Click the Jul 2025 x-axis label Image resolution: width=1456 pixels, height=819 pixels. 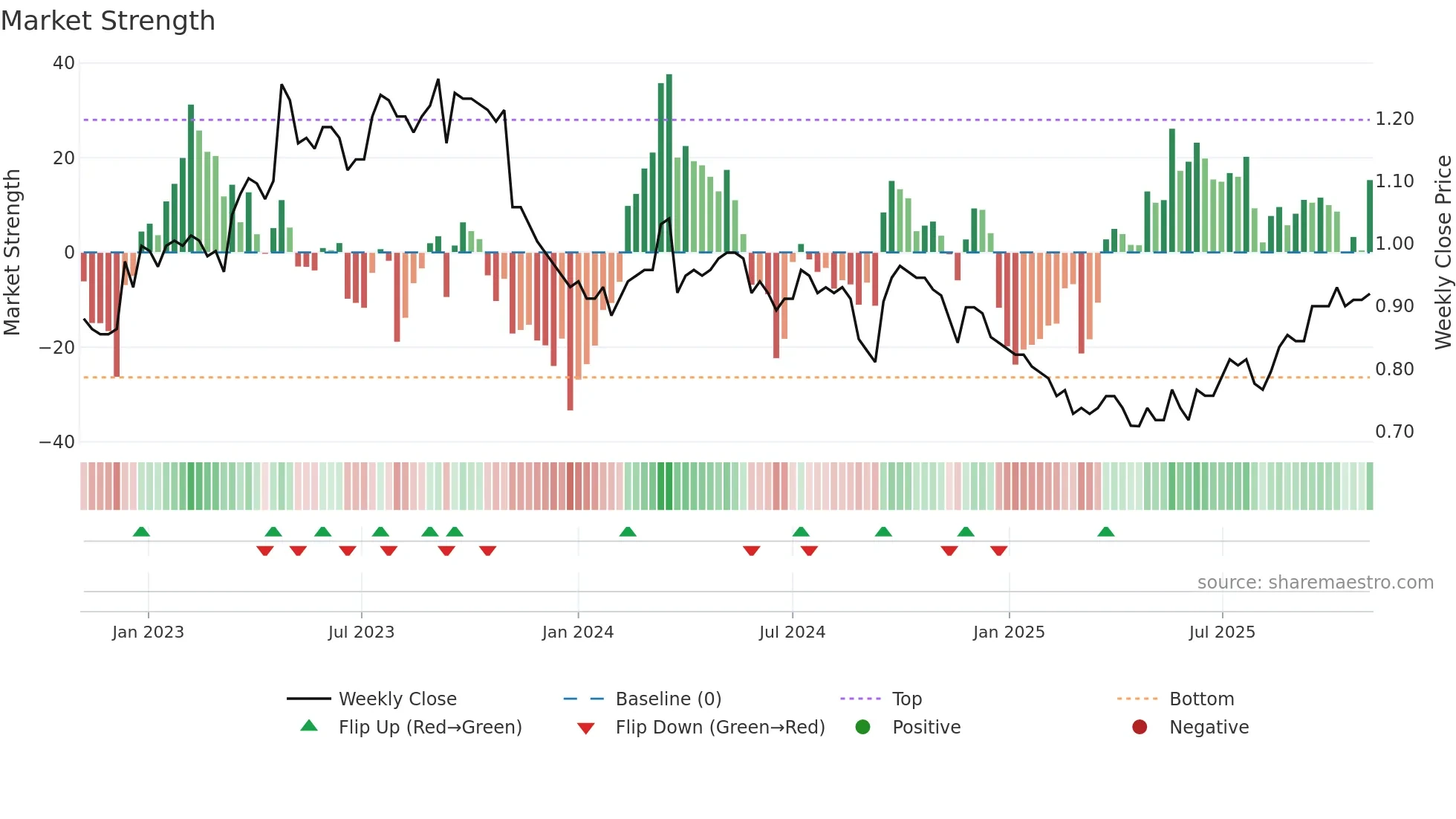pyautogui.click(x=1222, y=632)
